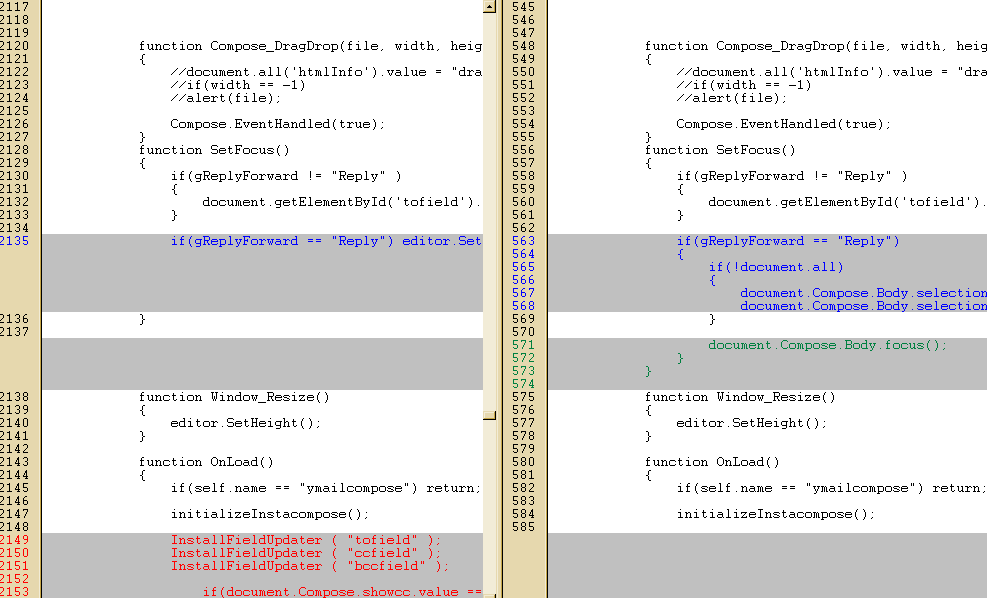Click line number 2149 in left pane
Viewport: 987px width, 598px height.
(14, 540)
